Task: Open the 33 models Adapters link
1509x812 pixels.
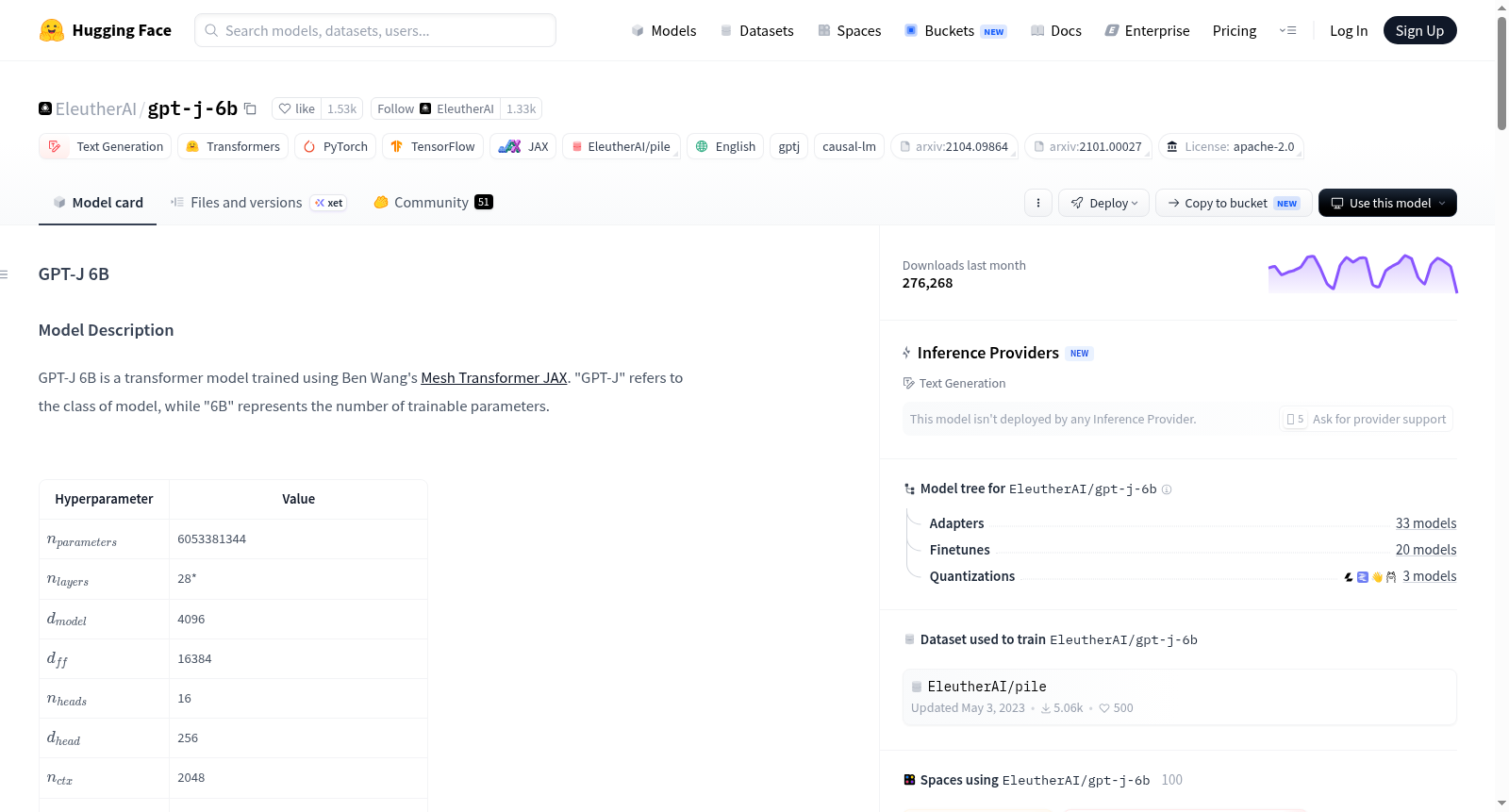Action: pyautogui.click(x=1426, y=523)
